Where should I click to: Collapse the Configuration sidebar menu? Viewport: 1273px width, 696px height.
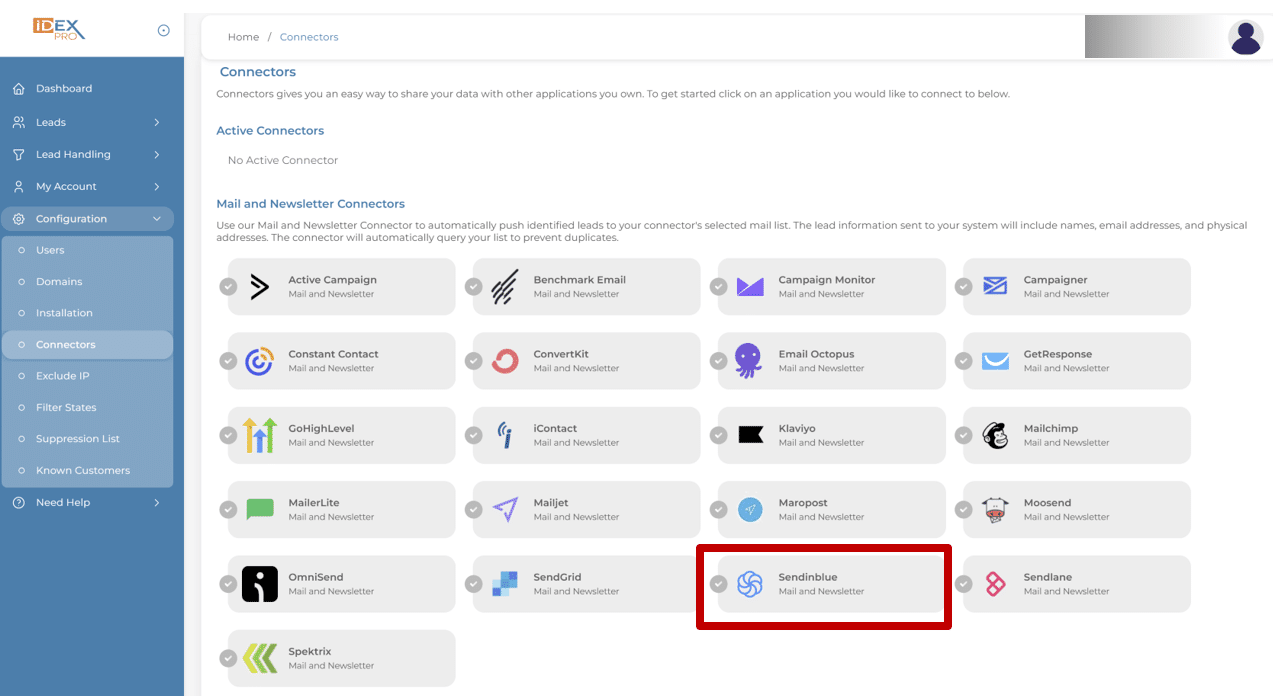pos(87,218)
